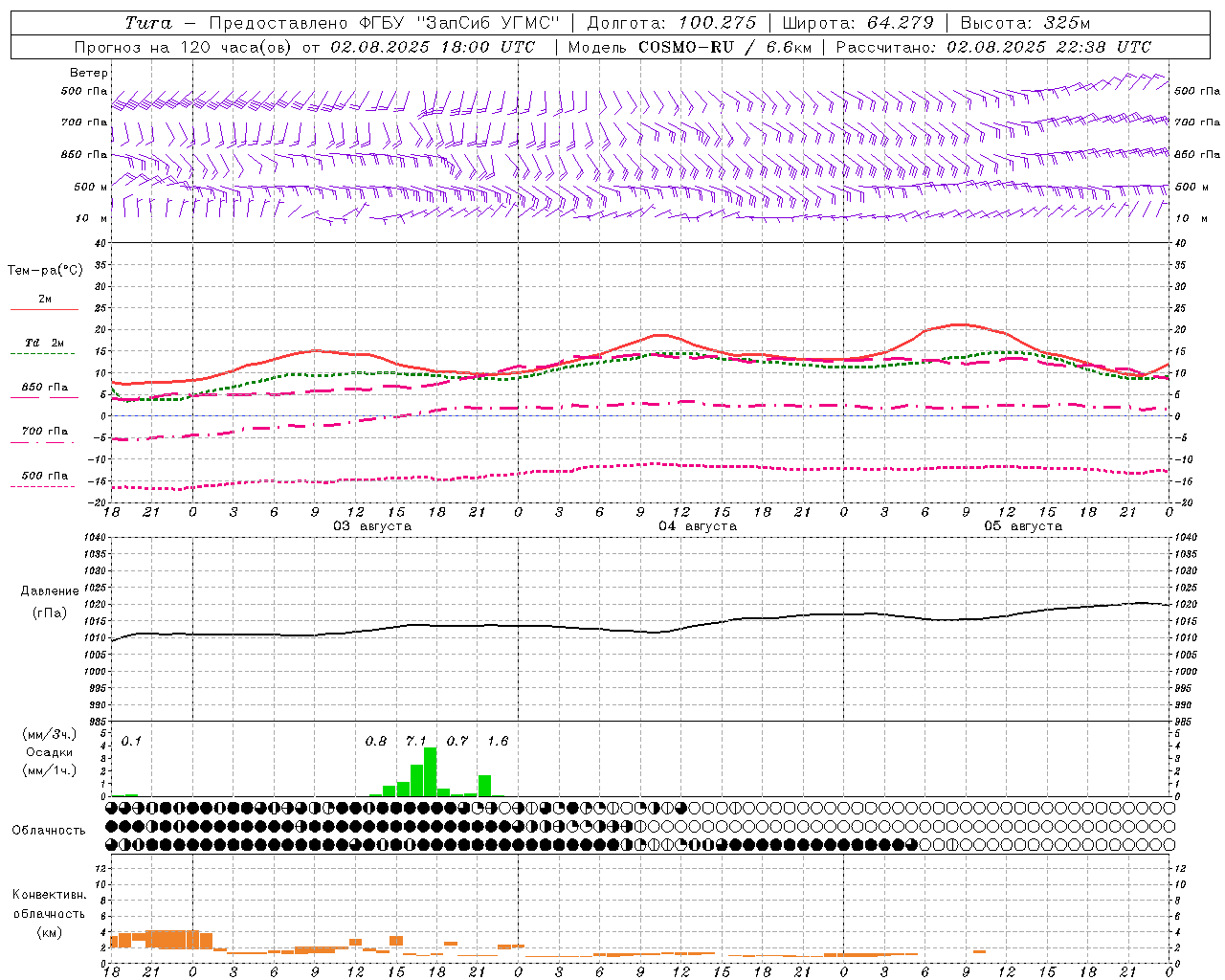Viewport: 1225px width, 980px height.
Task: Click the "04 августа" date label
Action: point(698,526)
